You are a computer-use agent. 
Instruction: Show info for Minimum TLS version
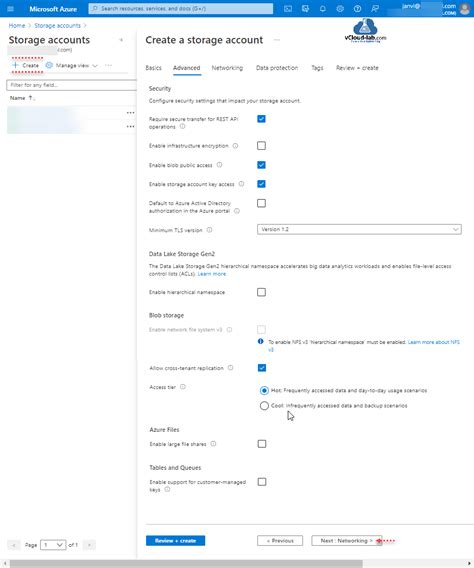[209, 230]
